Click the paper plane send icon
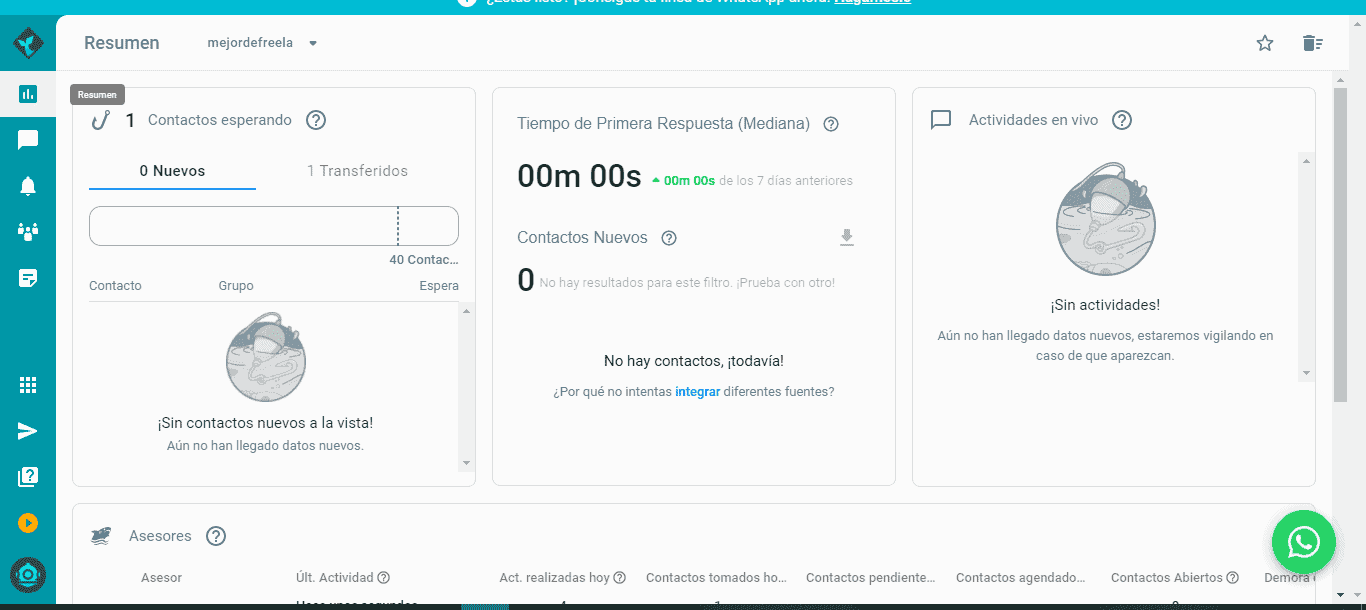The image size is (1366, 610). pos(28,431)
